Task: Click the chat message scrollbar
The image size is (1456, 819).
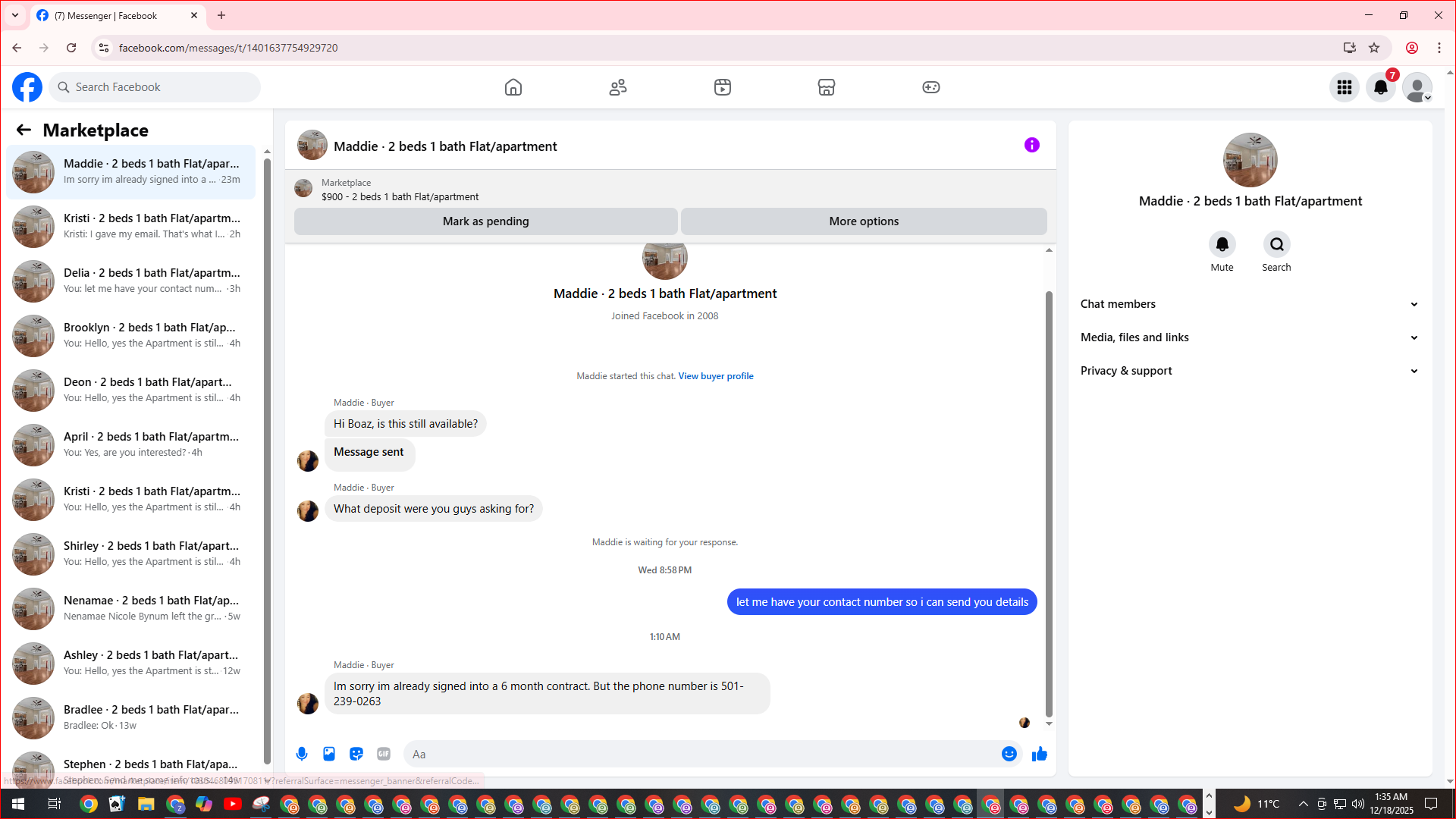Action: 1049,500
